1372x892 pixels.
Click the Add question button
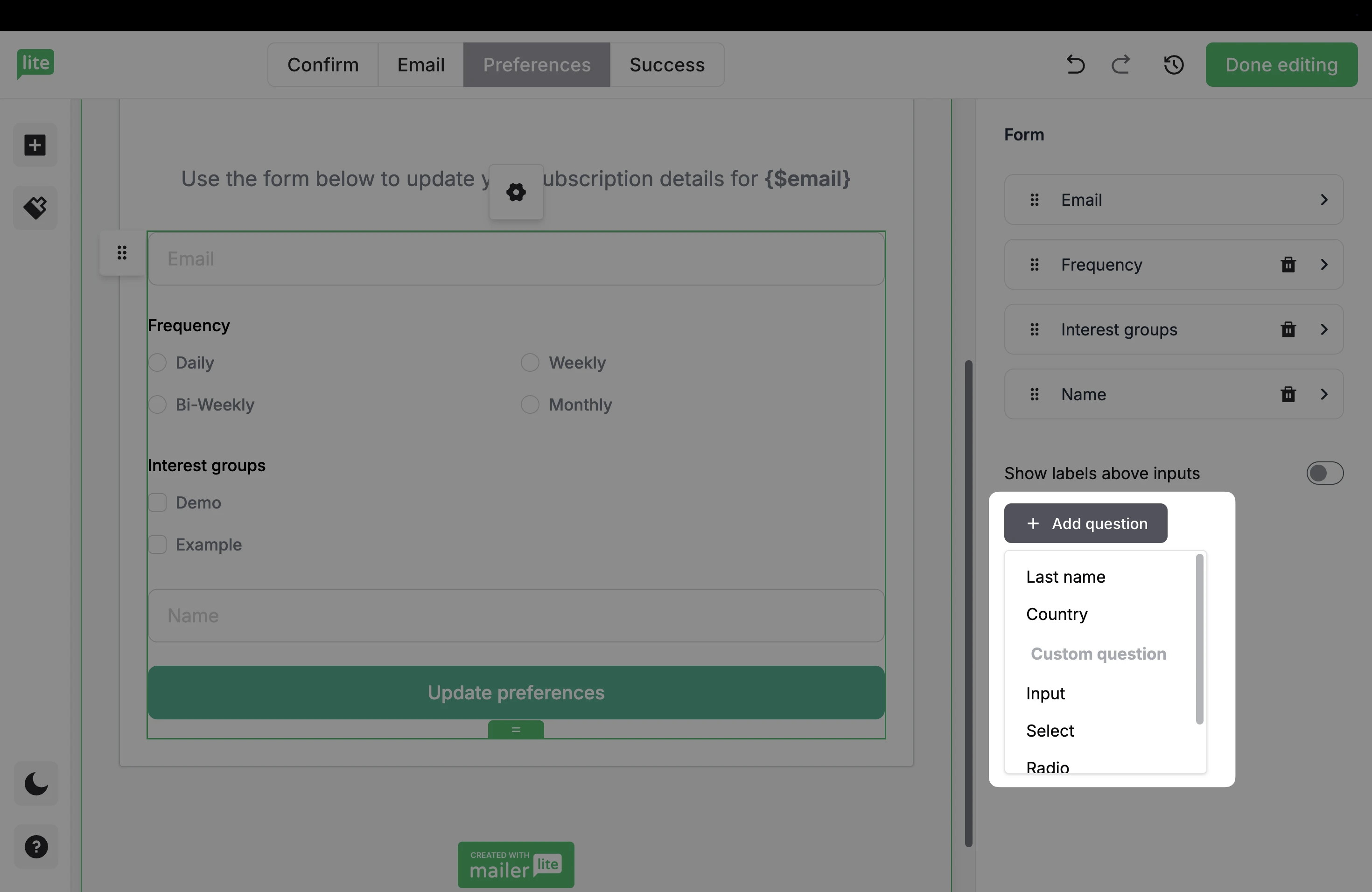(1085, 523)
